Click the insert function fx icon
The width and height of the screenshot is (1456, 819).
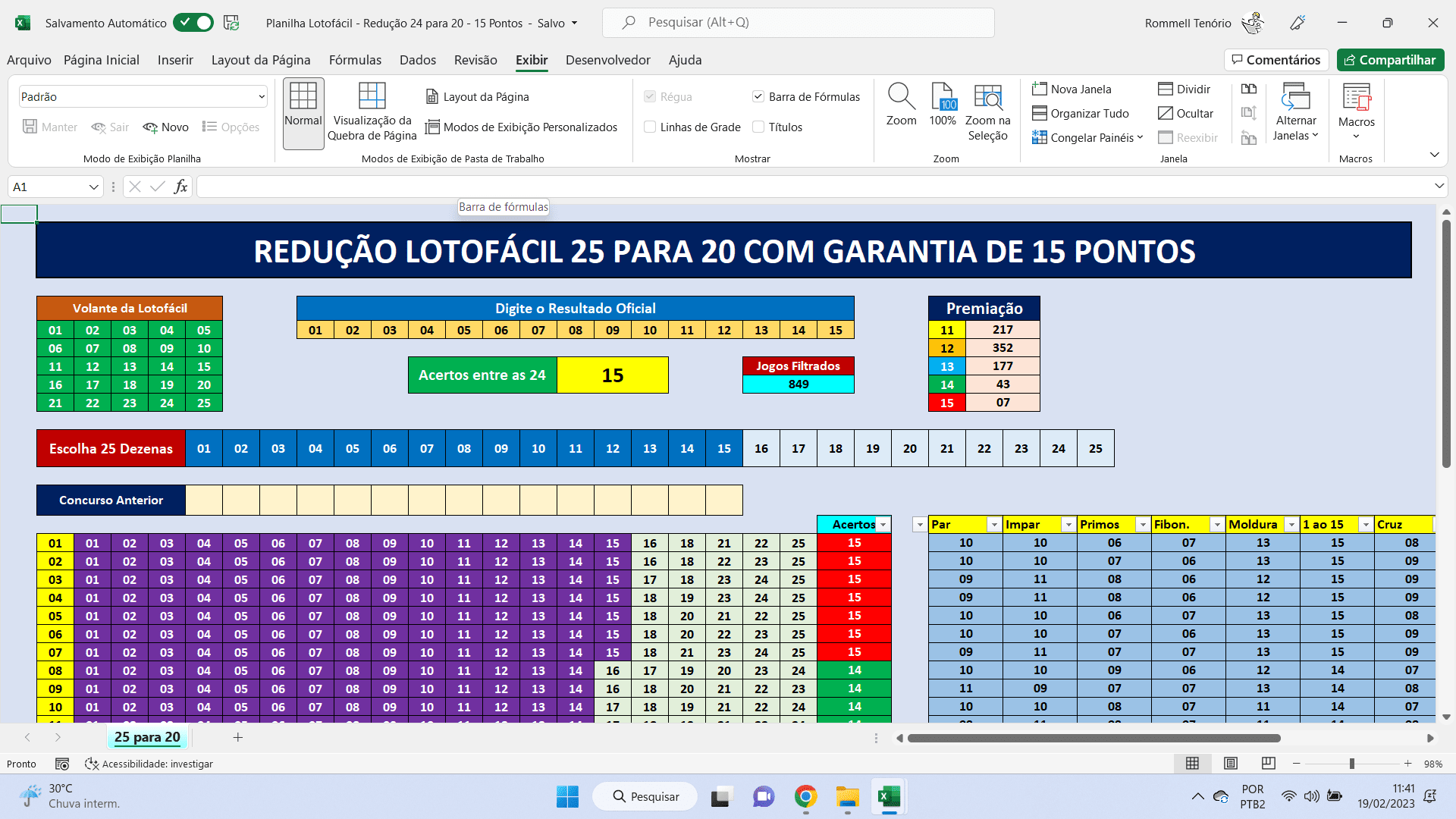coord(180,187)
